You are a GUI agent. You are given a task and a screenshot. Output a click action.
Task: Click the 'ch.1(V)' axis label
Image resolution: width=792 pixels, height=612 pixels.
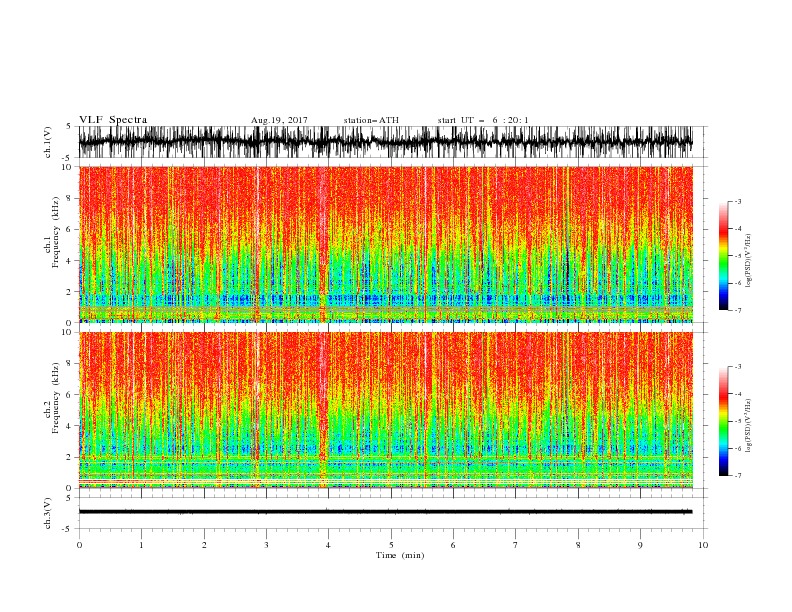48,142
